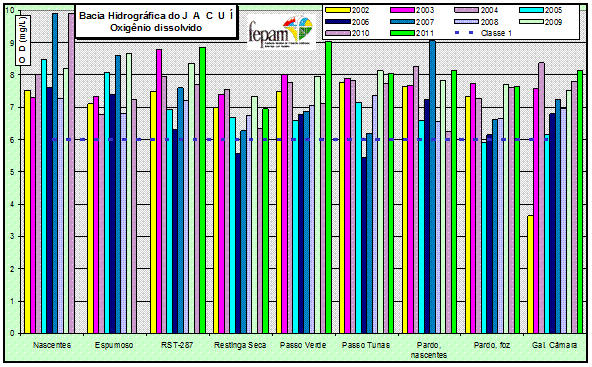The width and height of the screenshot is (592, 367).
Task: Click the 'Passo Verde' category label
Action: [x=303, y=345]
